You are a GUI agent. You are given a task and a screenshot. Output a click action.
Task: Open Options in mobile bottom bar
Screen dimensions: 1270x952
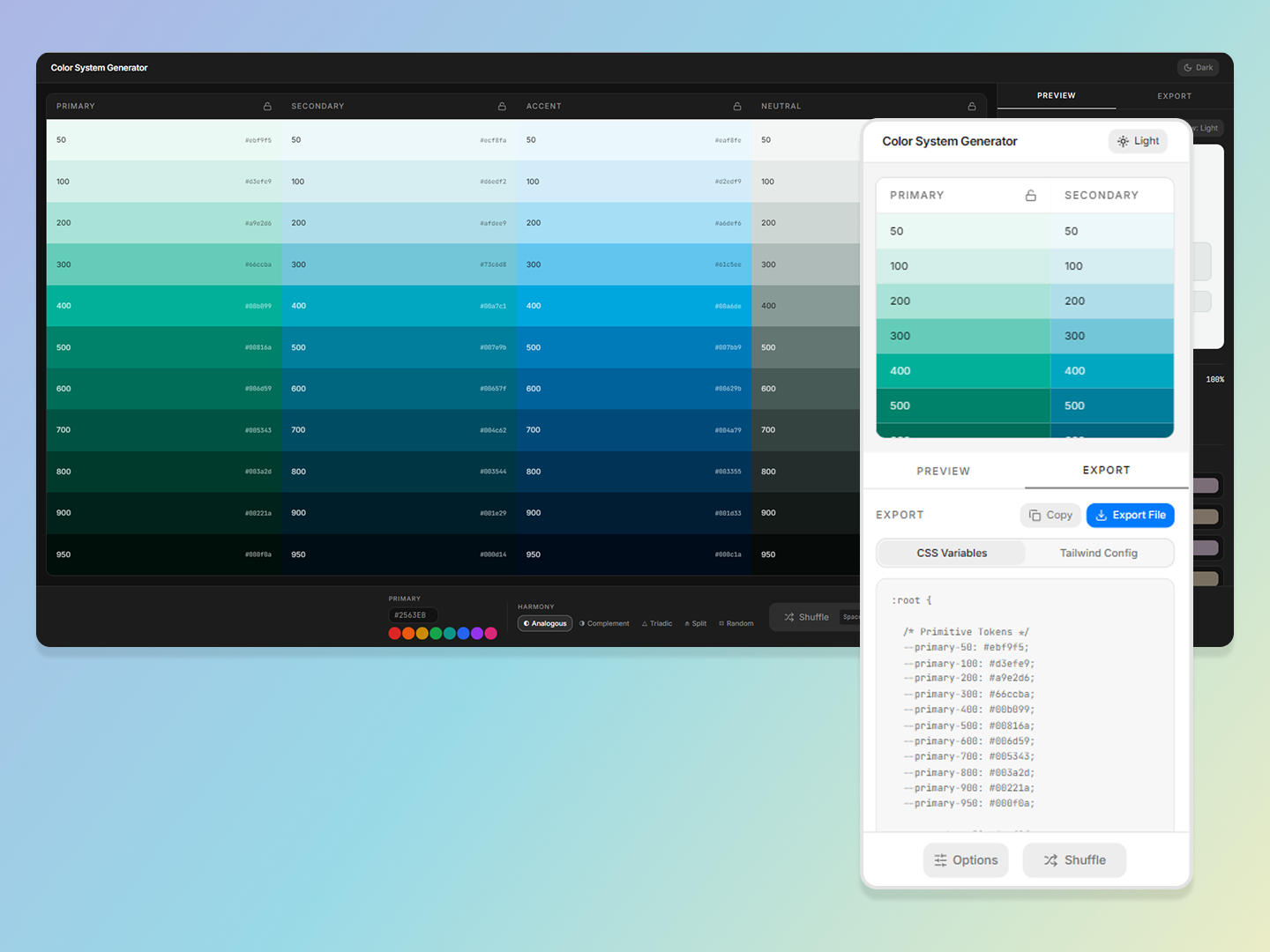coord(966,860)
